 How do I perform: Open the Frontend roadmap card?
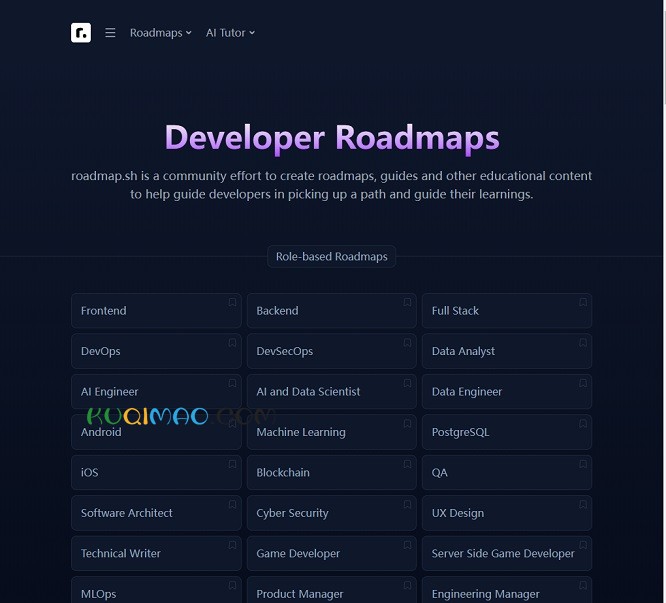pos(156,311)
